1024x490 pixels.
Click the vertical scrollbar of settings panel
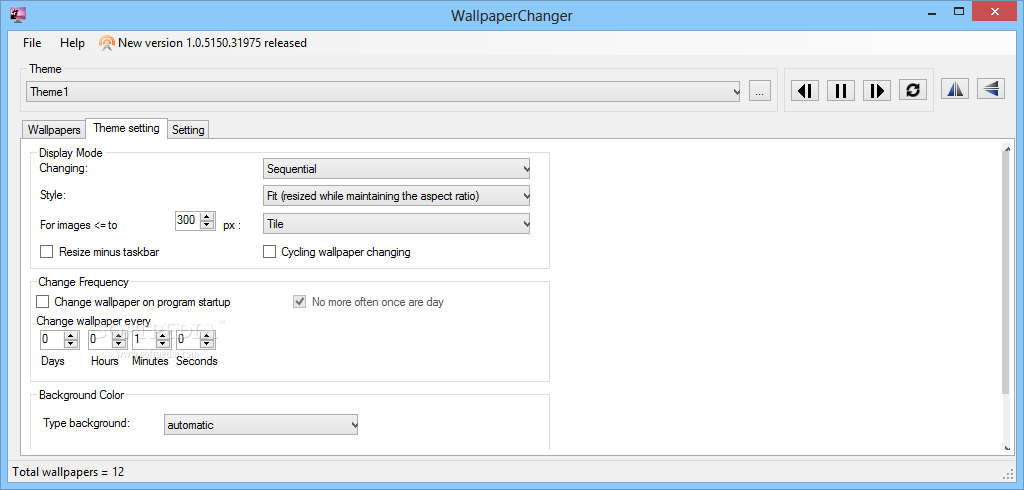1006,274
